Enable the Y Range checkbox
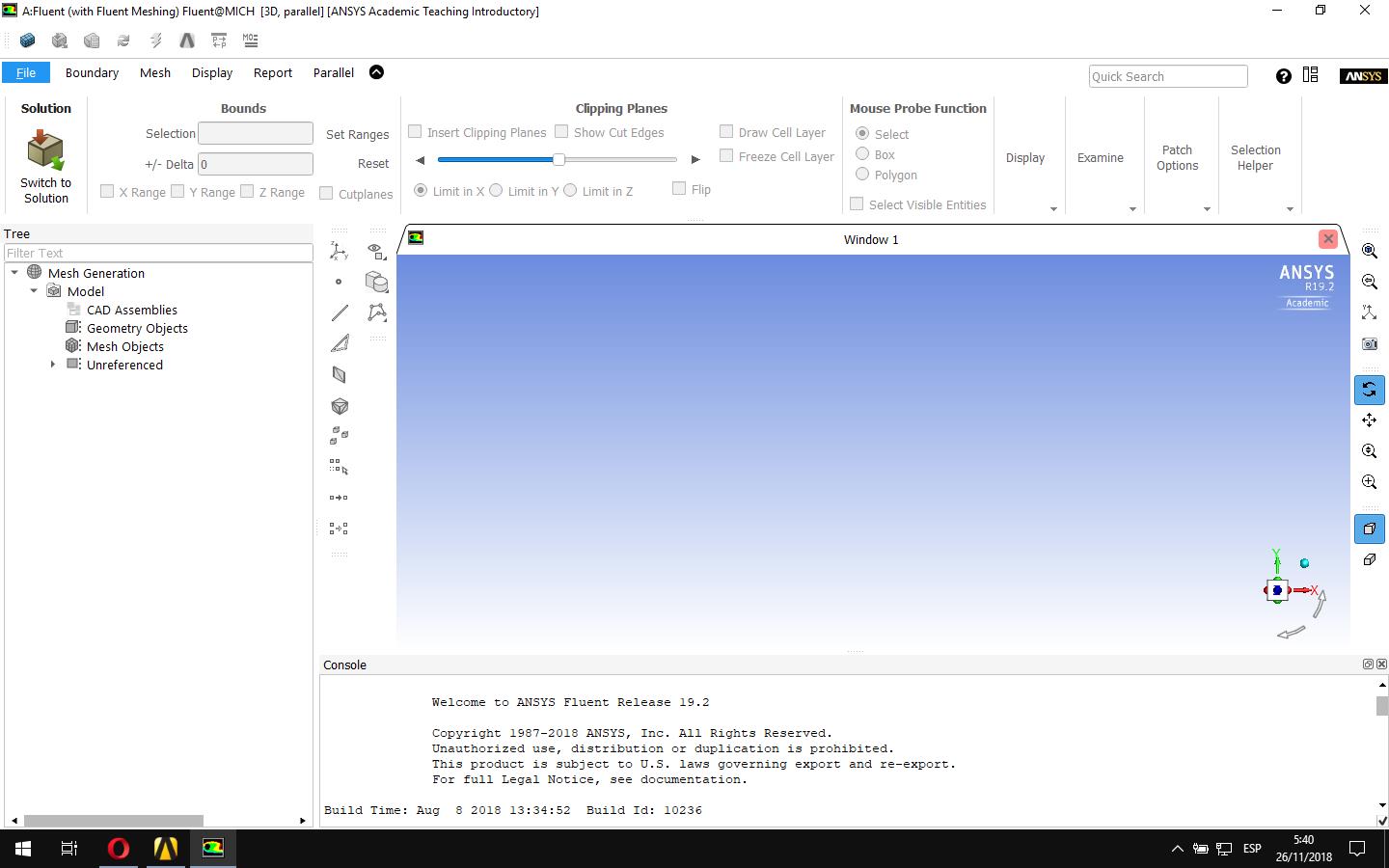 click(177, 191)
